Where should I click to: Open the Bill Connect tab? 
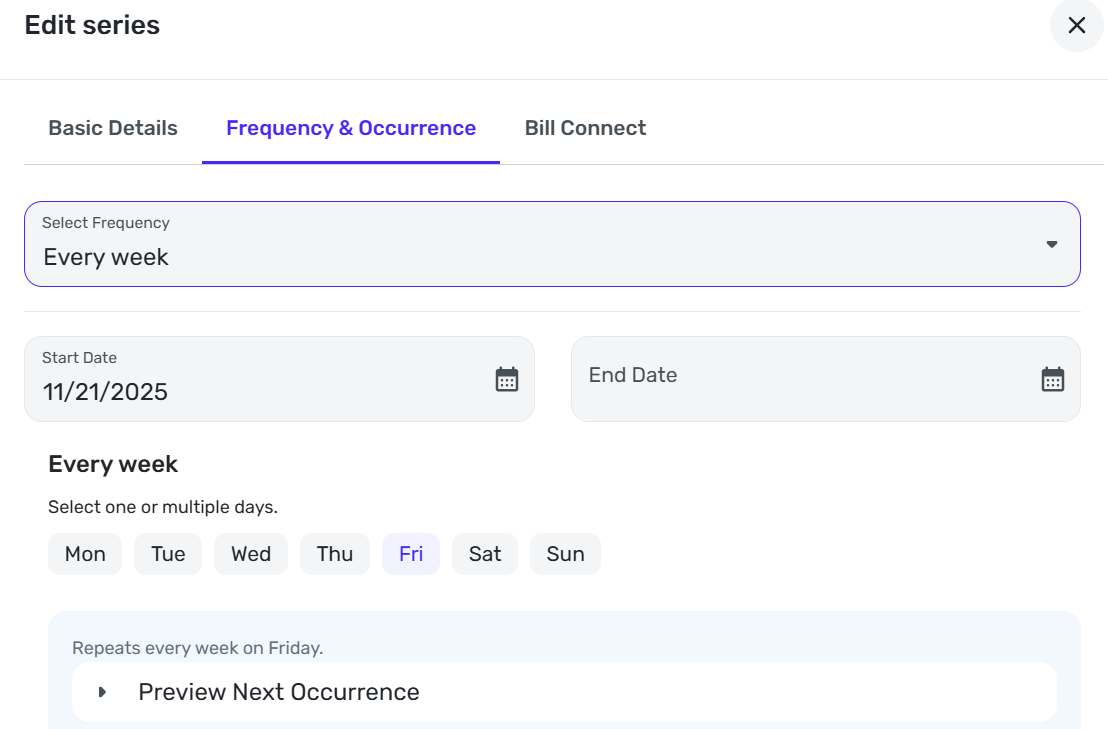click(585, 128)
